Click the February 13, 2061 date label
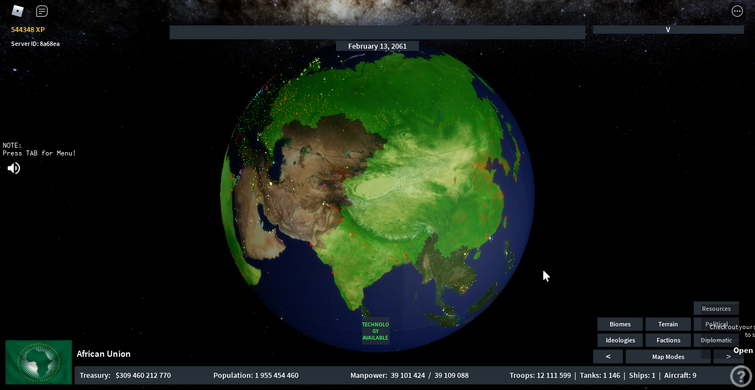Viewport: 755px width, 390px height. coord(377,46)
